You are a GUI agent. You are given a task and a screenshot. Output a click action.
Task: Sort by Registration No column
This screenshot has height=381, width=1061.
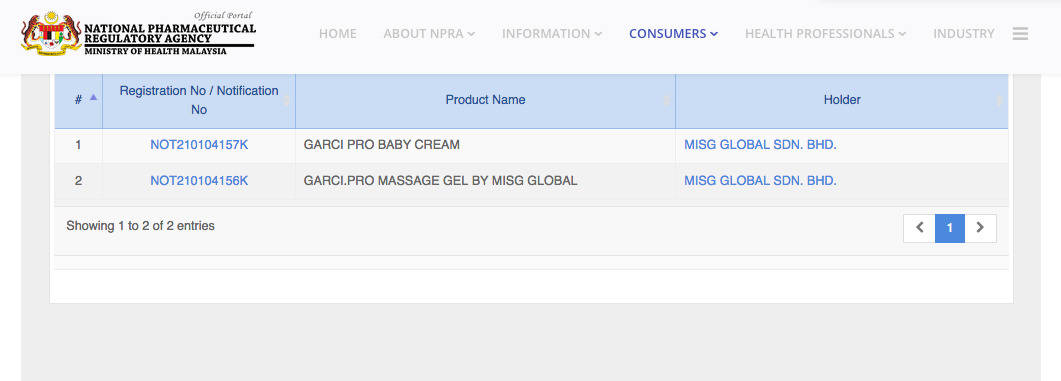pyautogui.click(x=199, y=99)
